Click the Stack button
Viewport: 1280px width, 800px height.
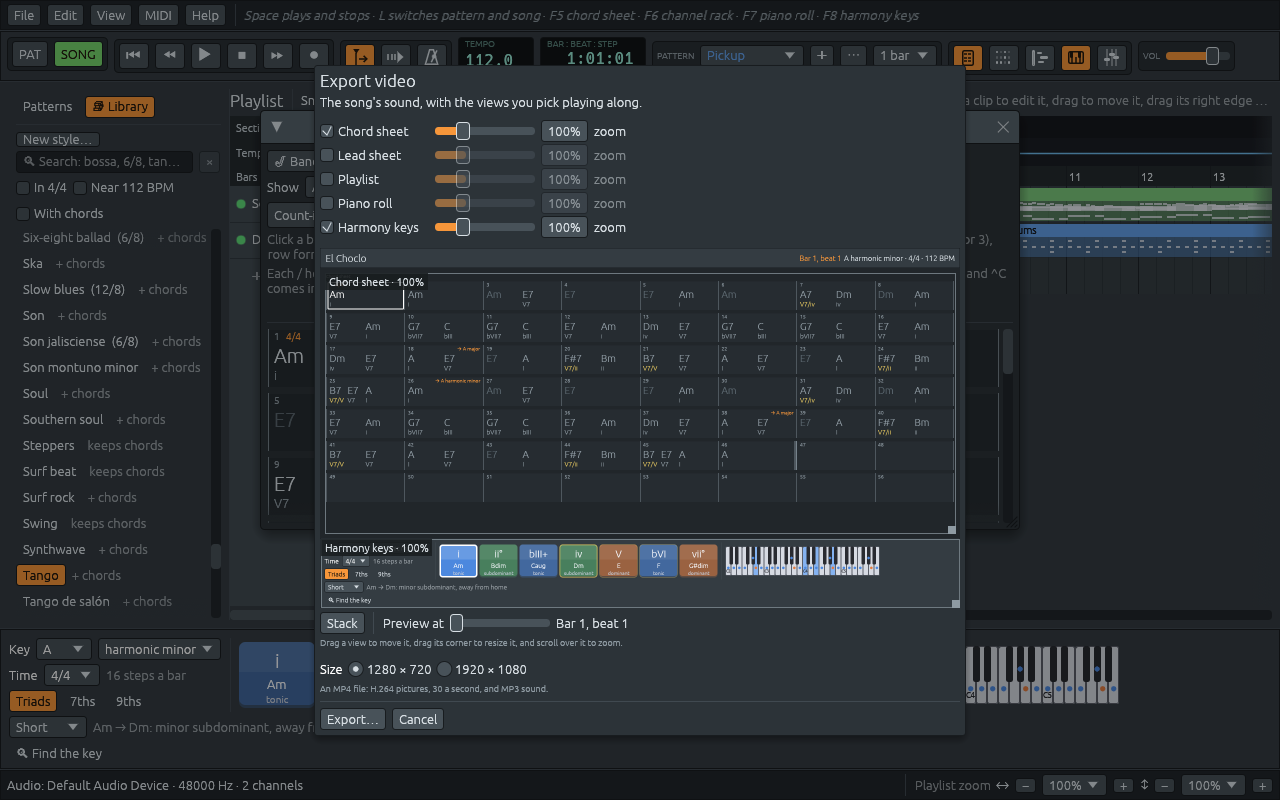tap(342, 623)
